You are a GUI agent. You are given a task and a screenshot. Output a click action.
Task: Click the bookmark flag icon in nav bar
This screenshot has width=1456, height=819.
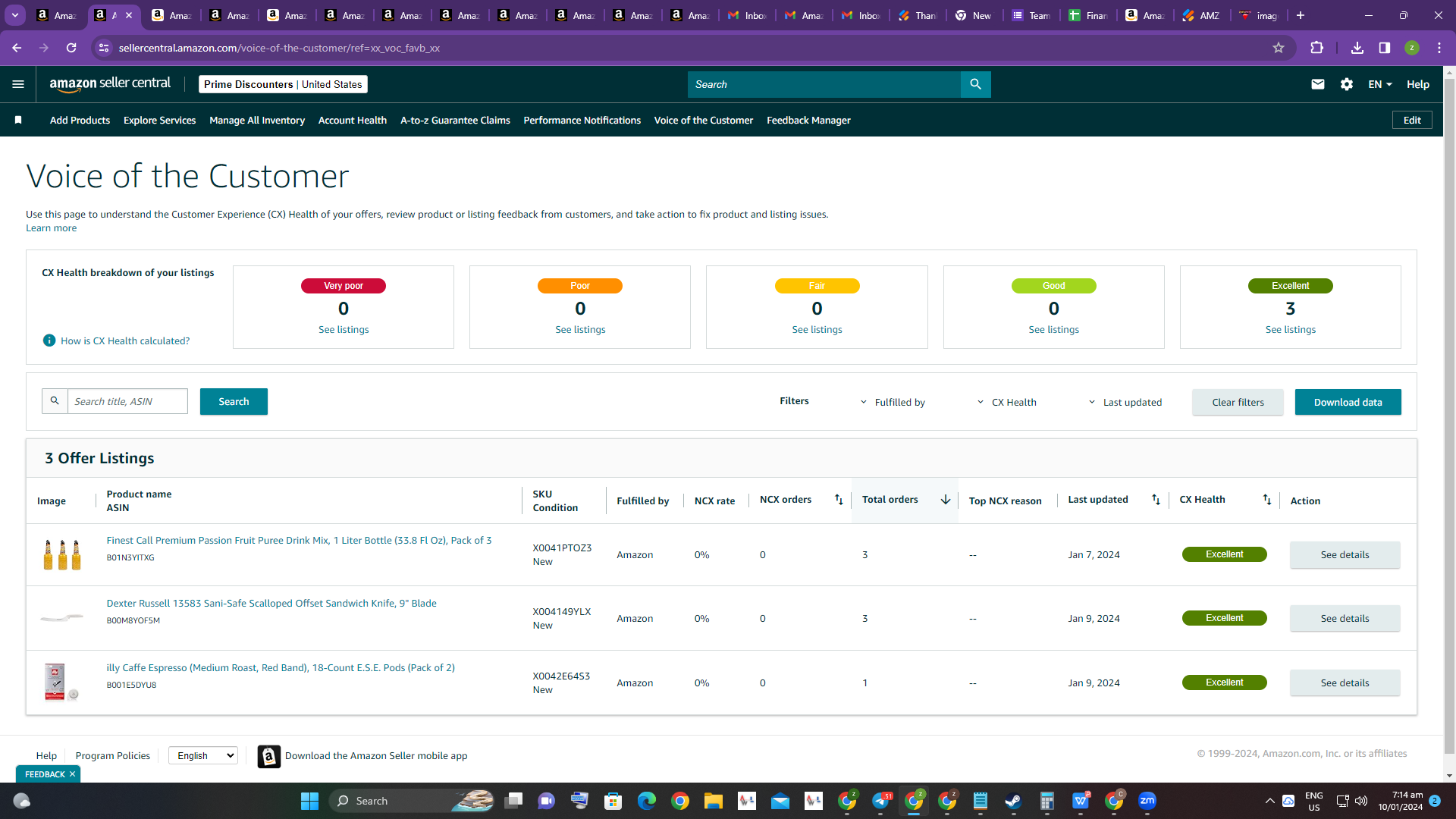click(18, 120)
